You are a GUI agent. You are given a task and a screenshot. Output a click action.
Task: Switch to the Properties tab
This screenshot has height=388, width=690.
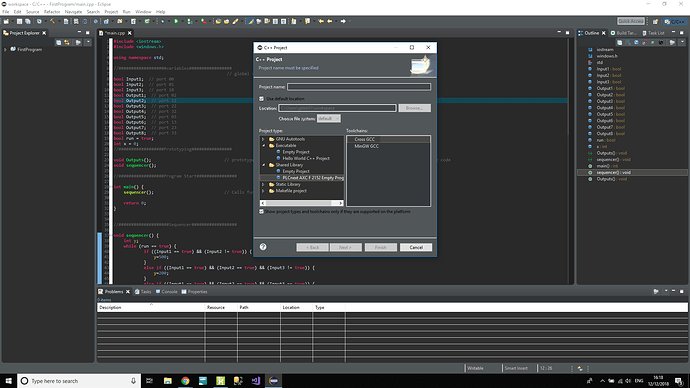coord(195,292)
